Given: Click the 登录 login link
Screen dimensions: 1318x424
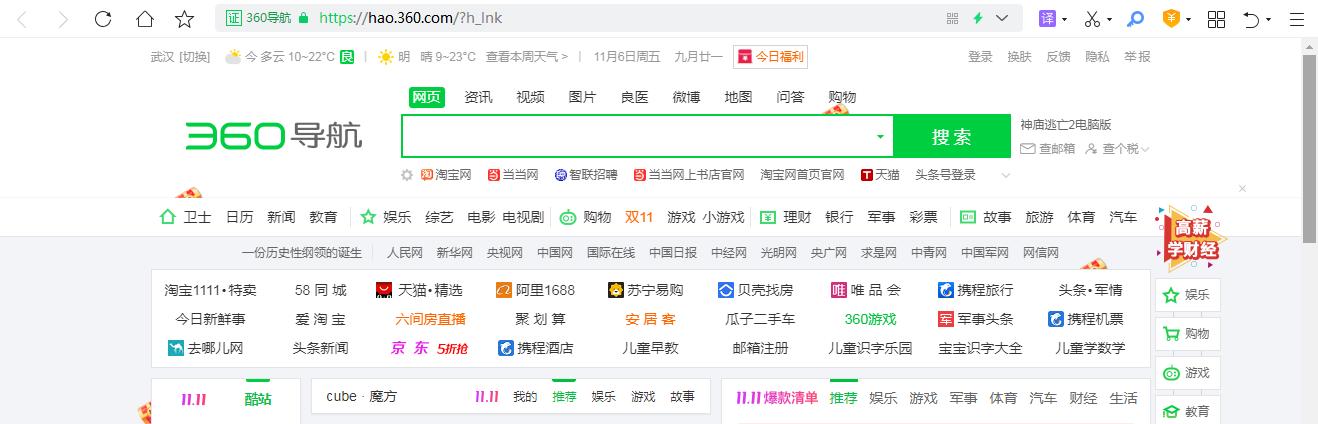Looking at the screenshot, I should coord(980,57).
